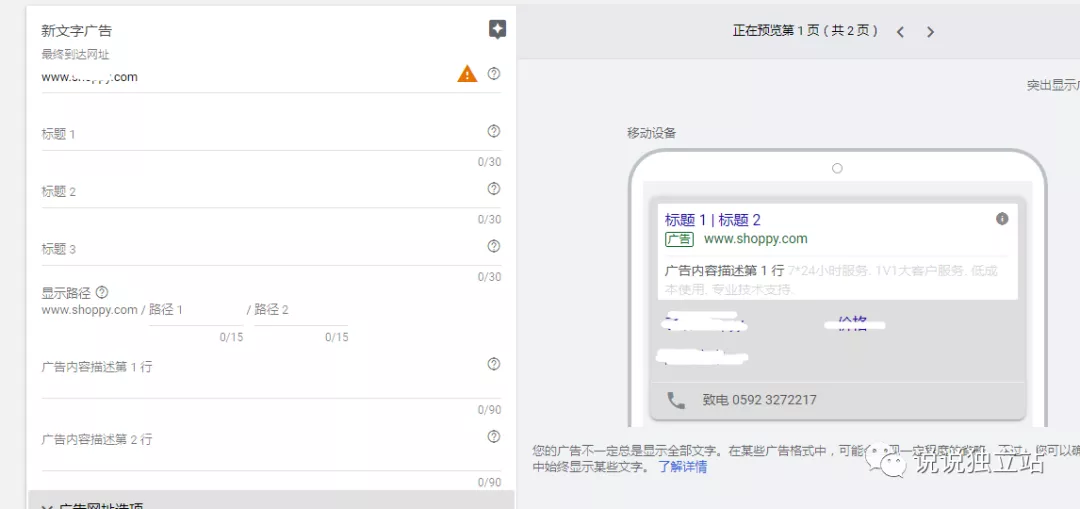Click 致电 0592 3272217 call extension
Viewport: 1080px width, 509px height.
click(x=760, y=400)
